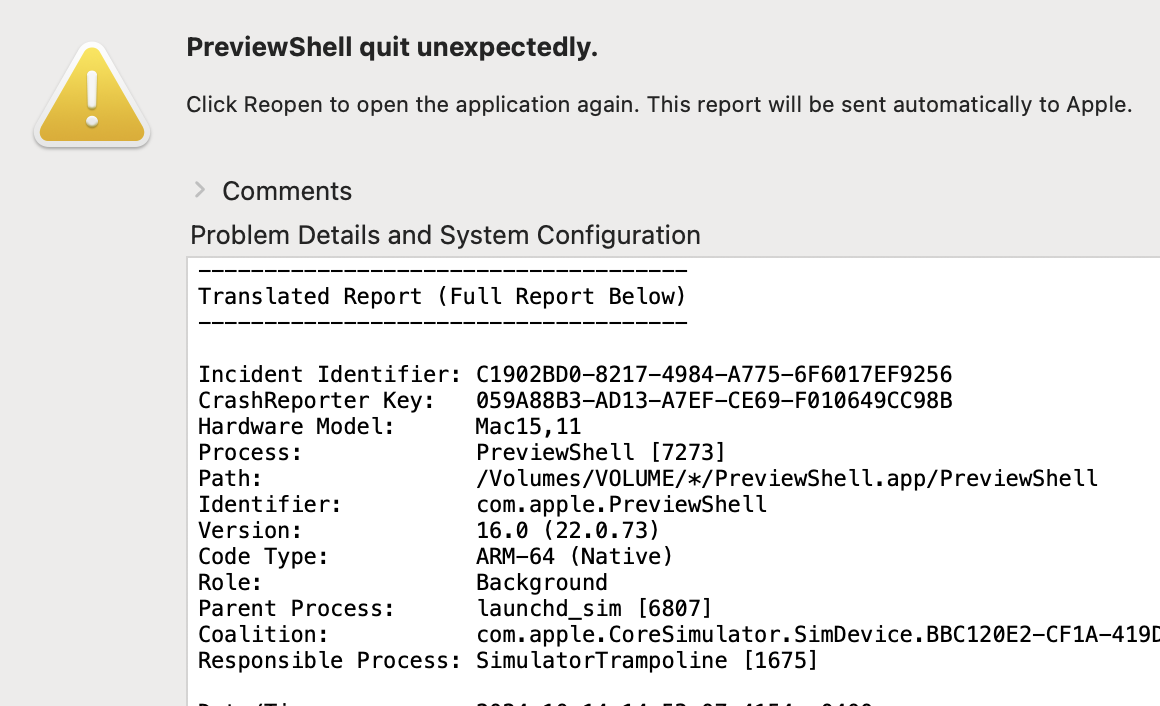The image size is (1160, 706).
Task: Click the Hardware Model value Mac15,11
Action: pos(528,426)
